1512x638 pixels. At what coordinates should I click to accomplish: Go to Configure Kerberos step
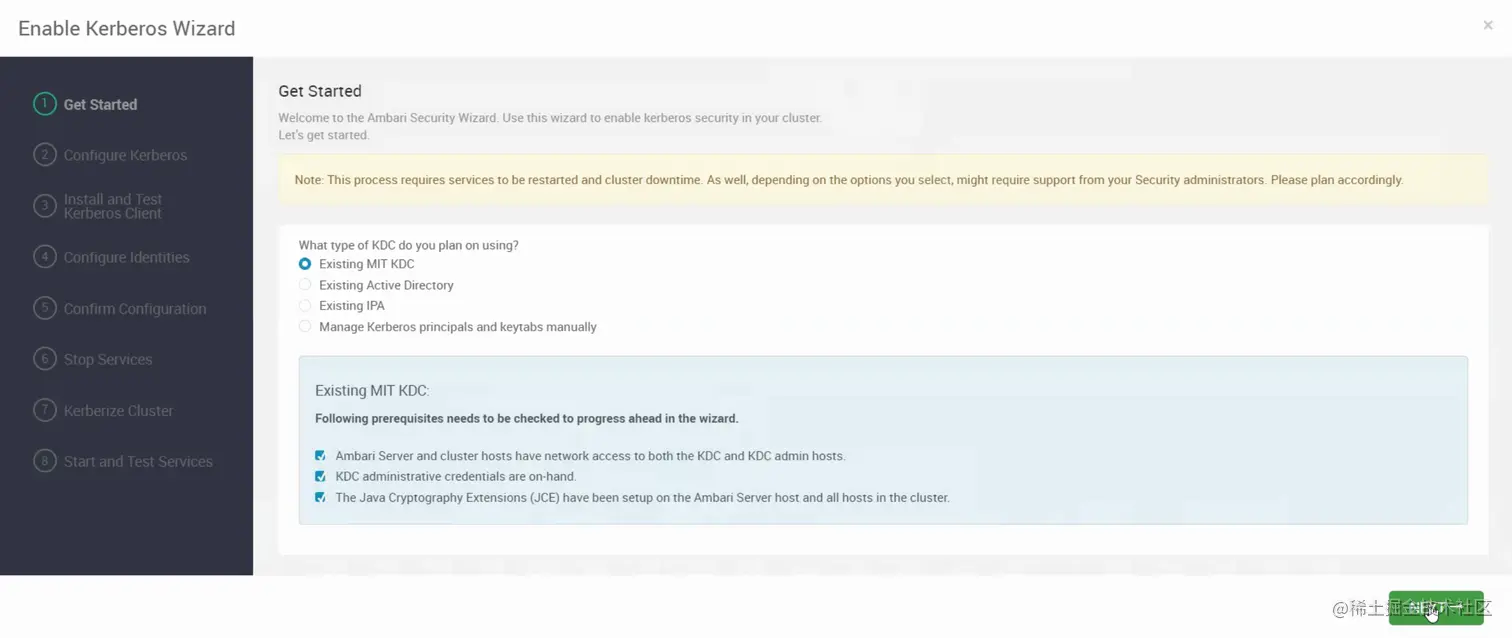(125, 155)
